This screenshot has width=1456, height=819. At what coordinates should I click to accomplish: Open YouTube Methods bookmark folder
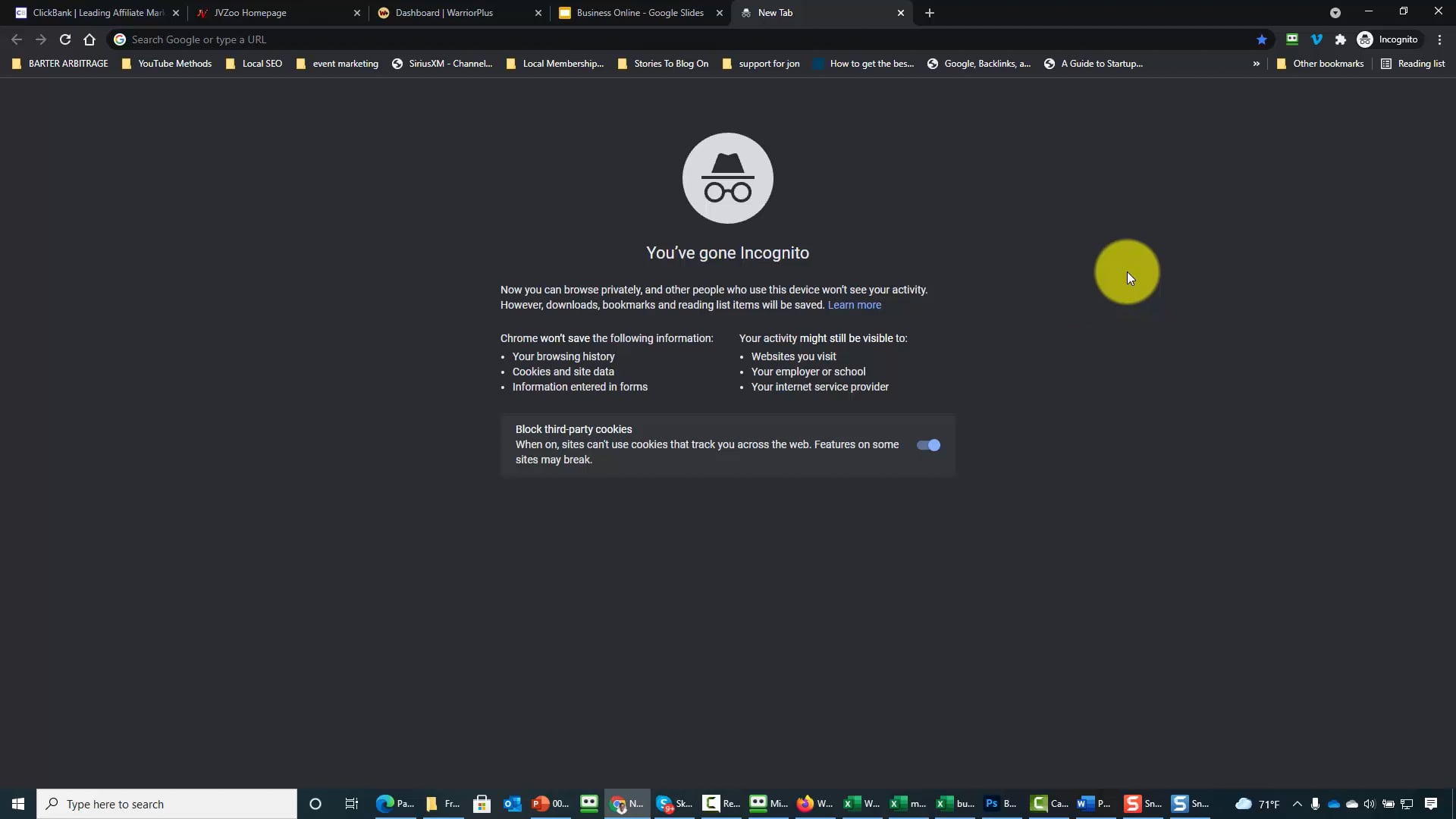pyautogui.click(x=167, y=64)
